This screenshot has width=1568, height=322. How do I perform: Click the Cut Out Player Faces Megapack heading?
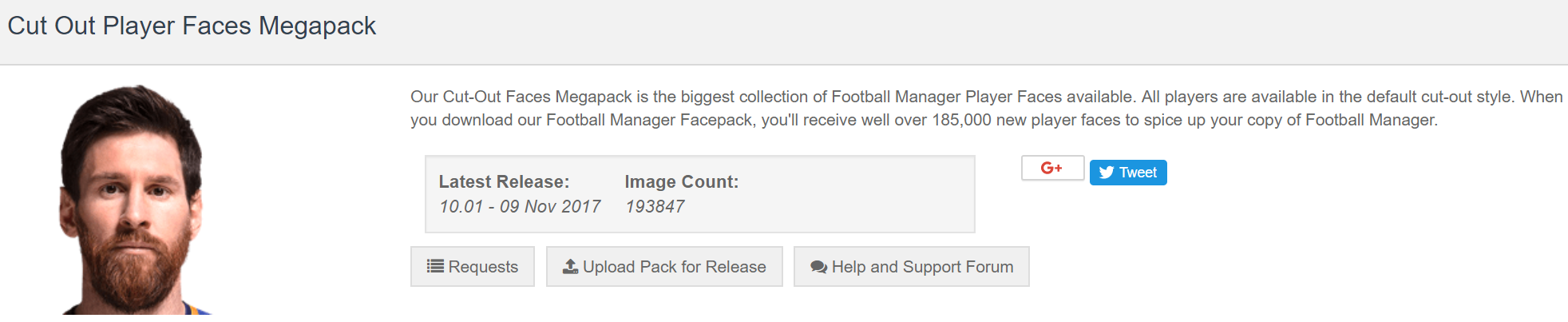192,26
